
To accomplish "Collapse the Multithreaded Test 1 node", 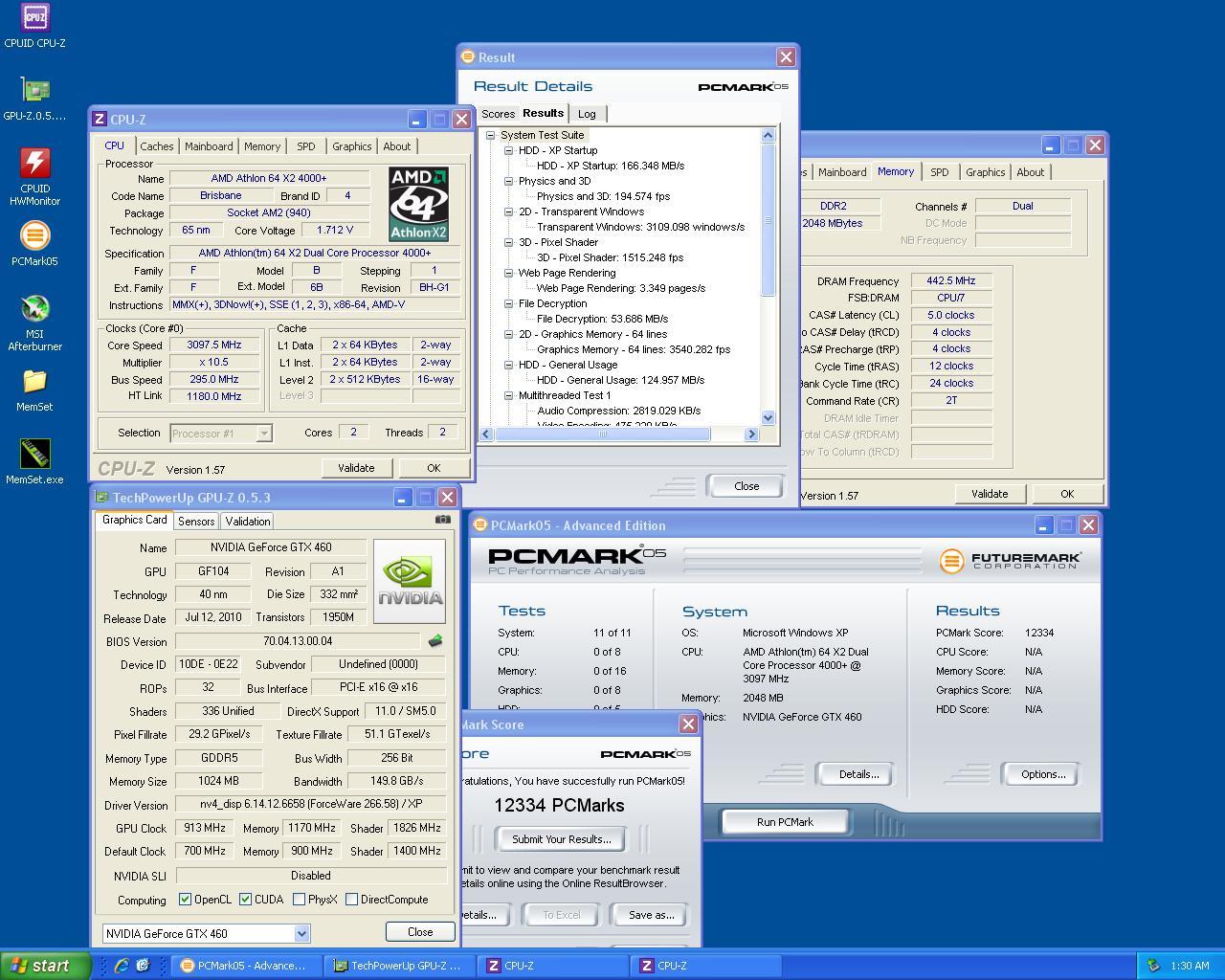I will 509,395.
